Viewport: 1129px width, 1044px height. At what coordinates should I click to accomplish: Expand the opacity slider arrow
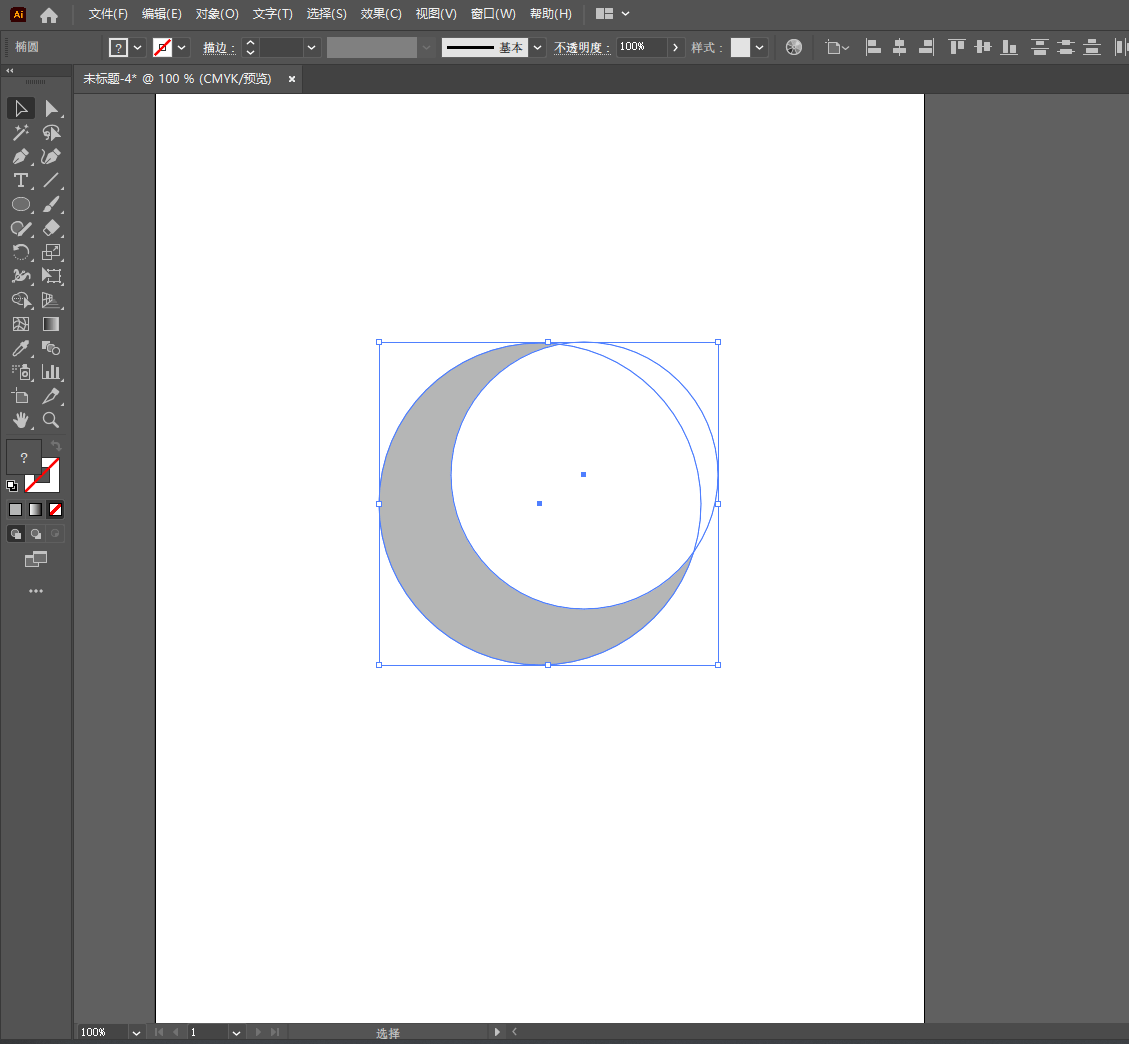tap(675, 48)
